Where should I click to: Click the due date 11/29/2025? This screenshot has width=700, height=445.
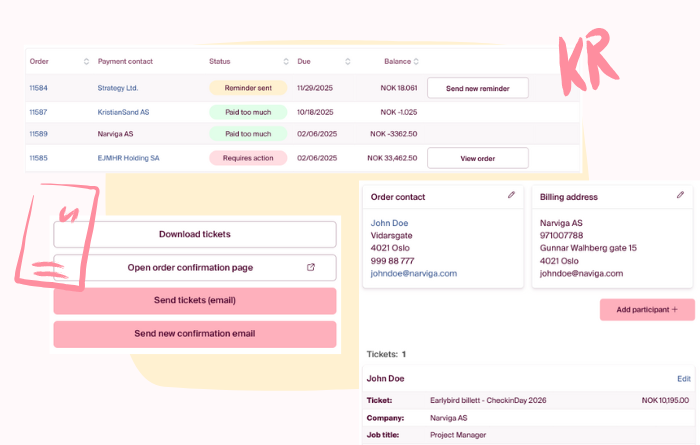pos(315,88)
